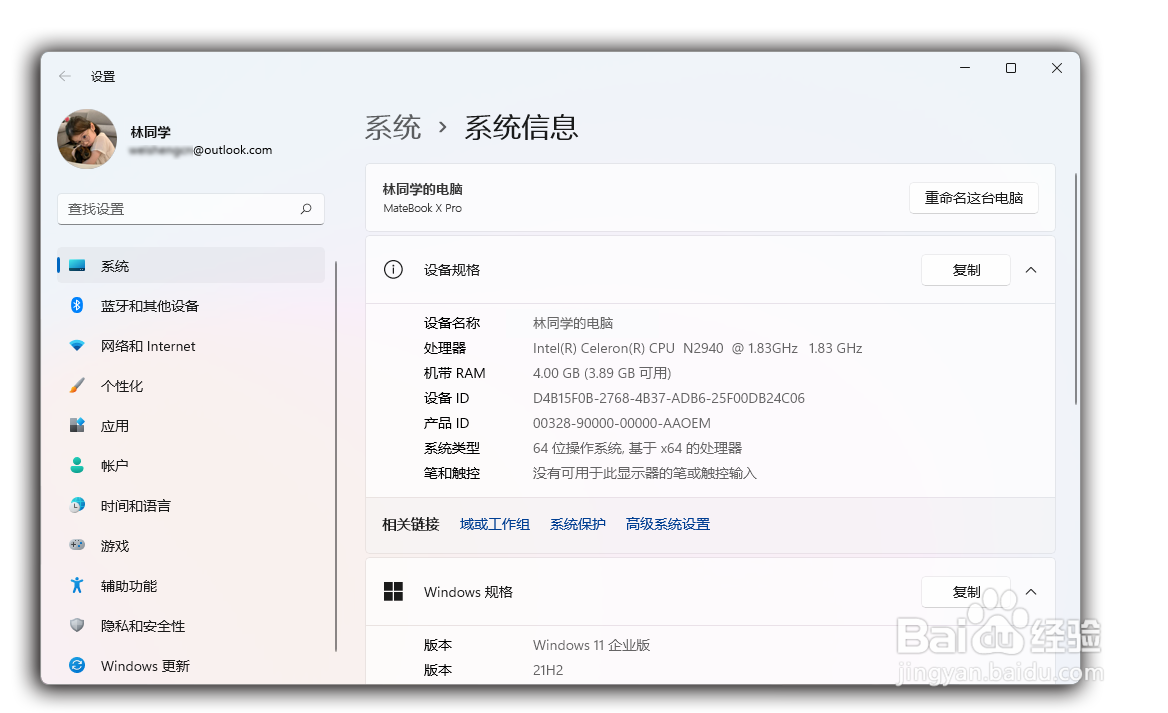Click the 游戏 gamepad icon

pos(77,545)
